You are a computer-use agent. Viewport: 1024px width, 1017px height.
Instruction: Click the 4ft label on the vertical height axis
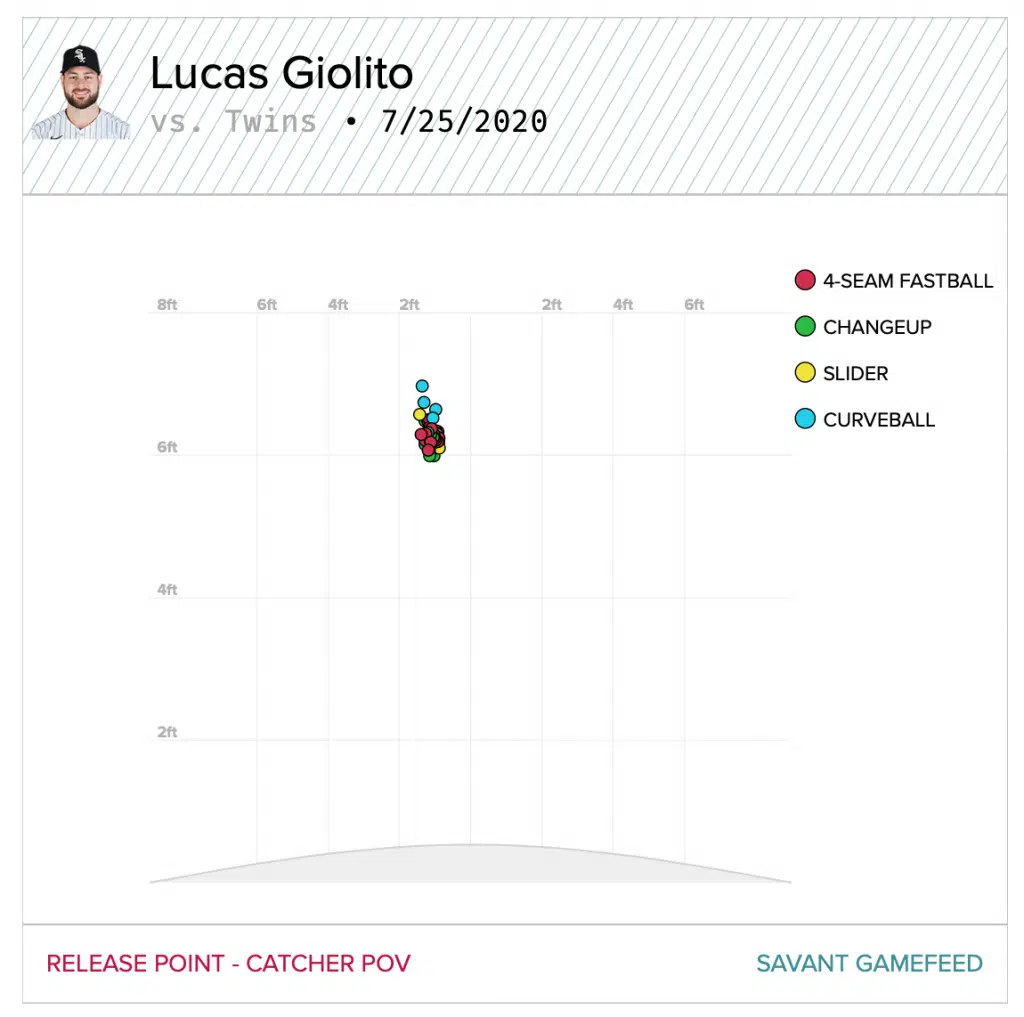coord(167,590)
